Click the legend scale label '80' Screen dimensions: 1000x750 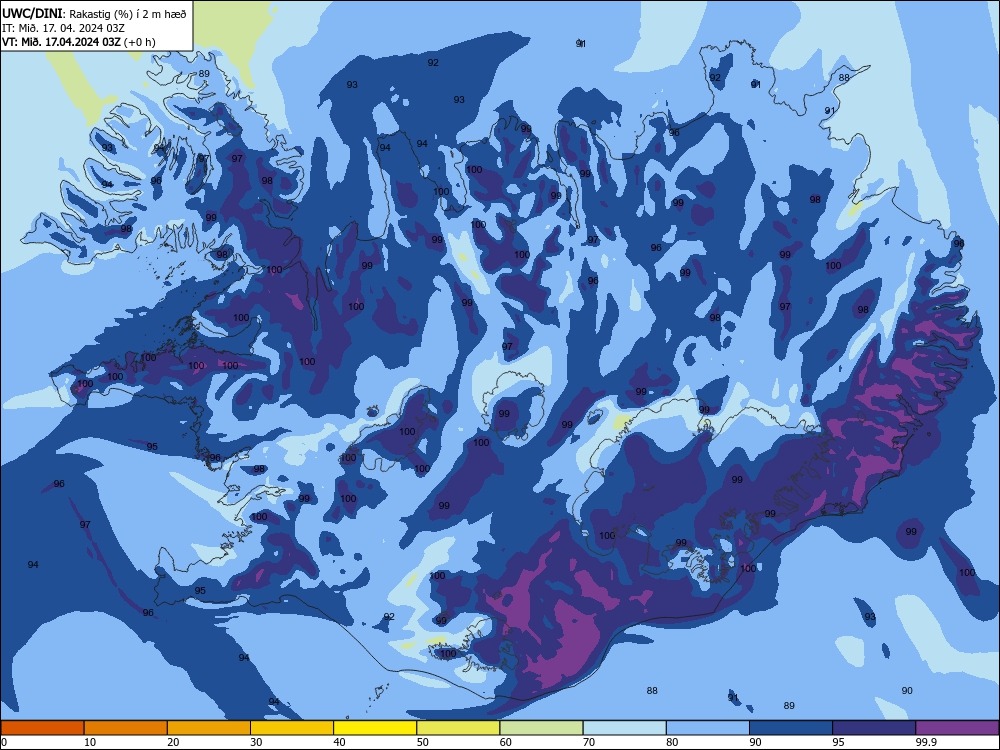[672, 742]
